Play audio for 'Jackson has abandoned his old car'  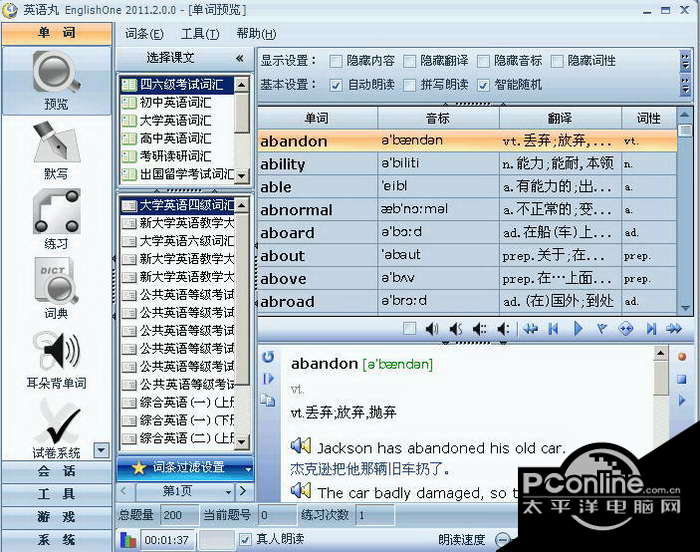pos(300,446)
